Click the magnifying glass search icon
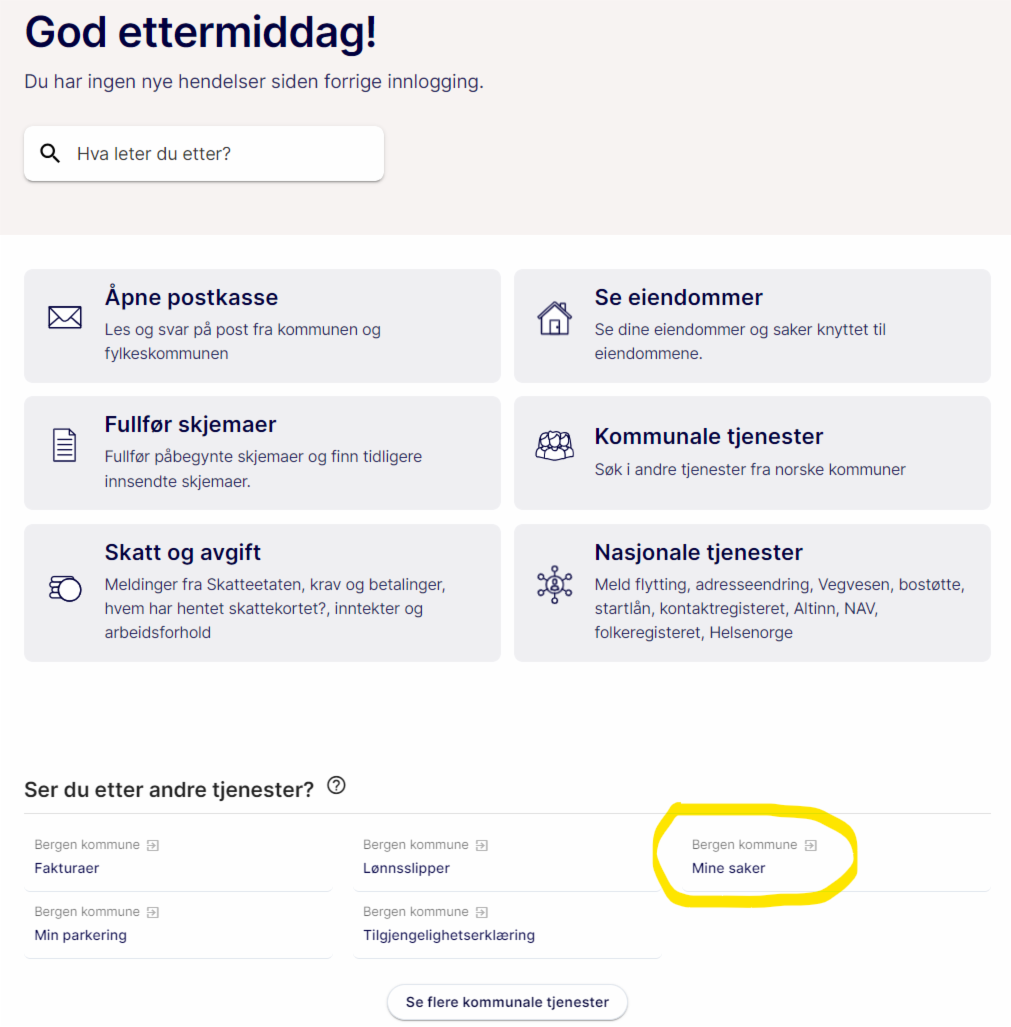Screen dimensions: 1011x1027 point(50,153)
